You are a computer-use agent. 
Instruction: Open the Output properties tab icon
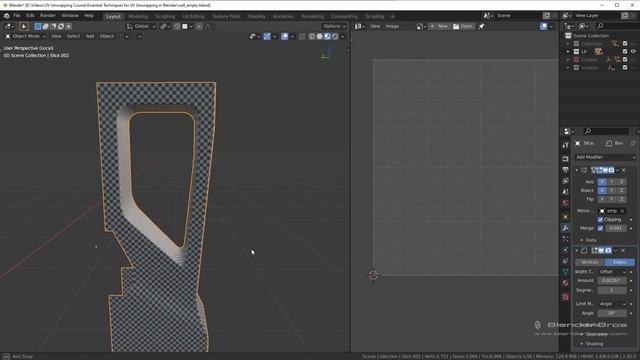(x=565, y=170)
